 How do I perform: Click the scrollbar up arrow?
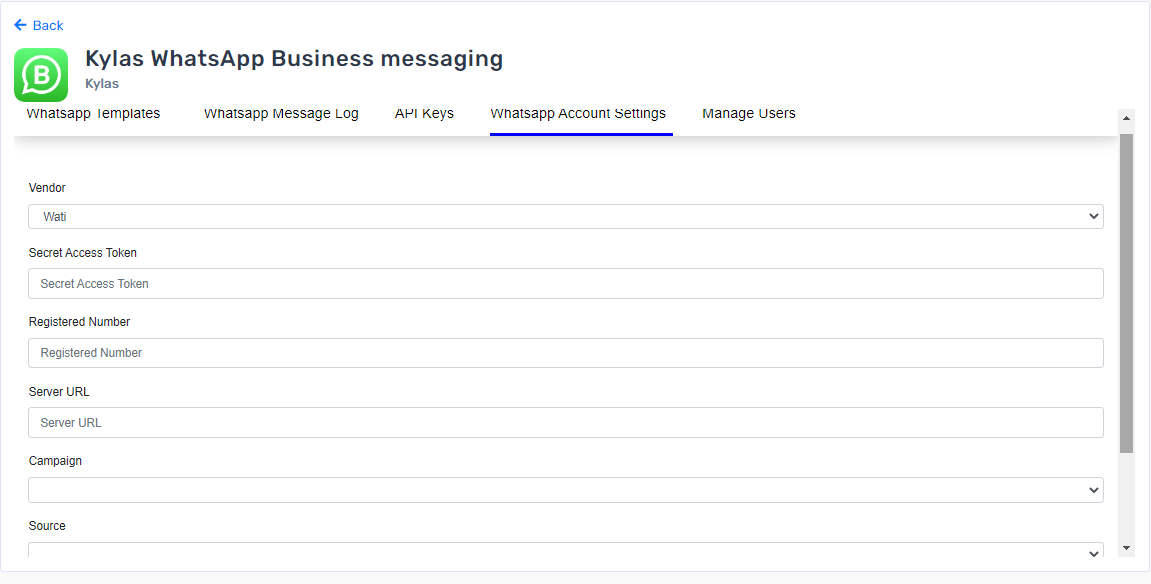1126,118
